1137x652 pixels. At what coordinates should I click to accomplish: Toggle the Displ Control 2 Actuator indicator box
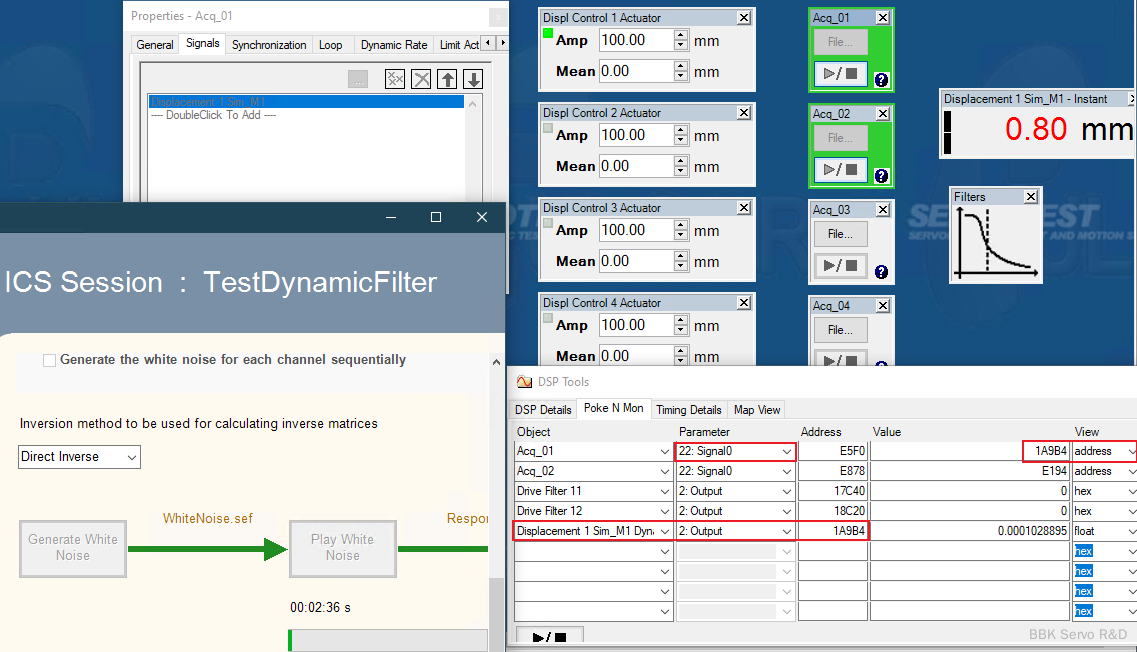[x=548, y=128]
